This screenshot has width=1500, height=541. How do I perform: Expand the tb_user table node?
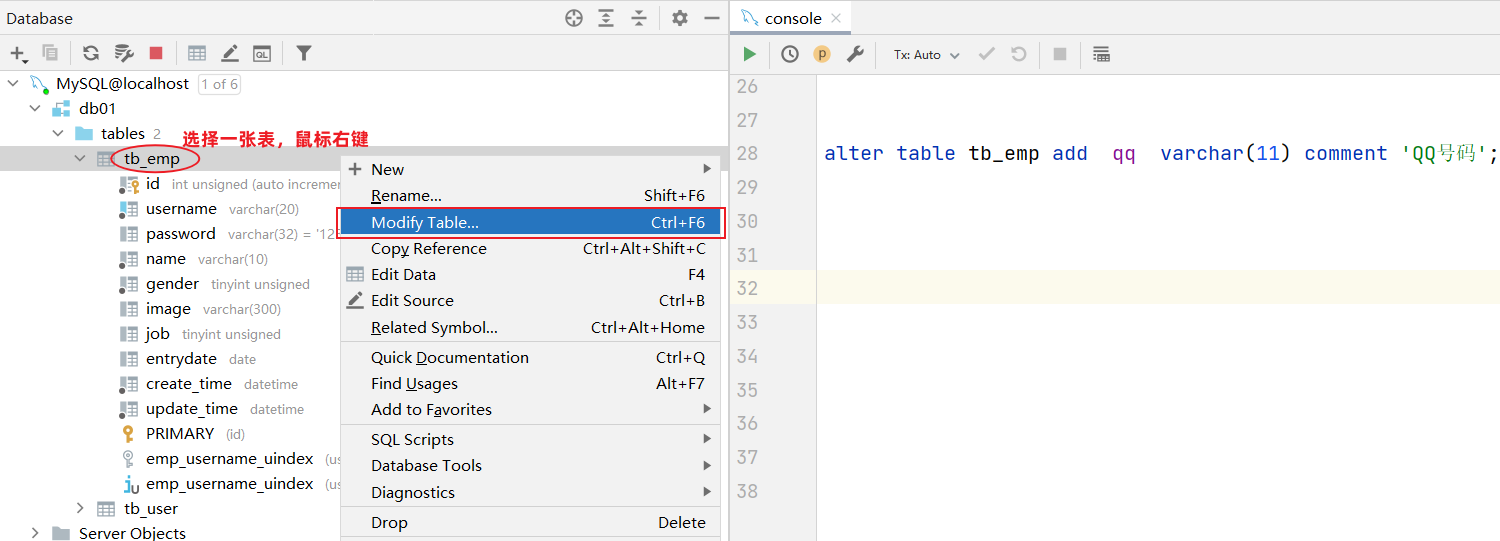click(81, 509)
